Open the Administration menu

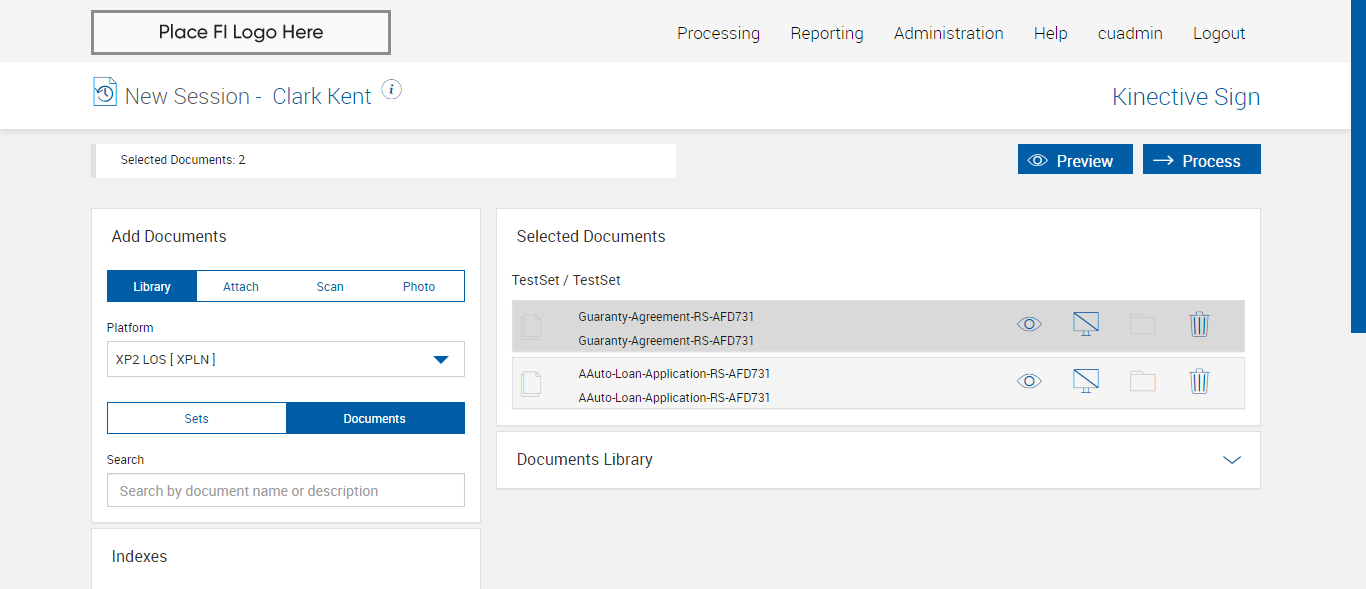(948, 33)
